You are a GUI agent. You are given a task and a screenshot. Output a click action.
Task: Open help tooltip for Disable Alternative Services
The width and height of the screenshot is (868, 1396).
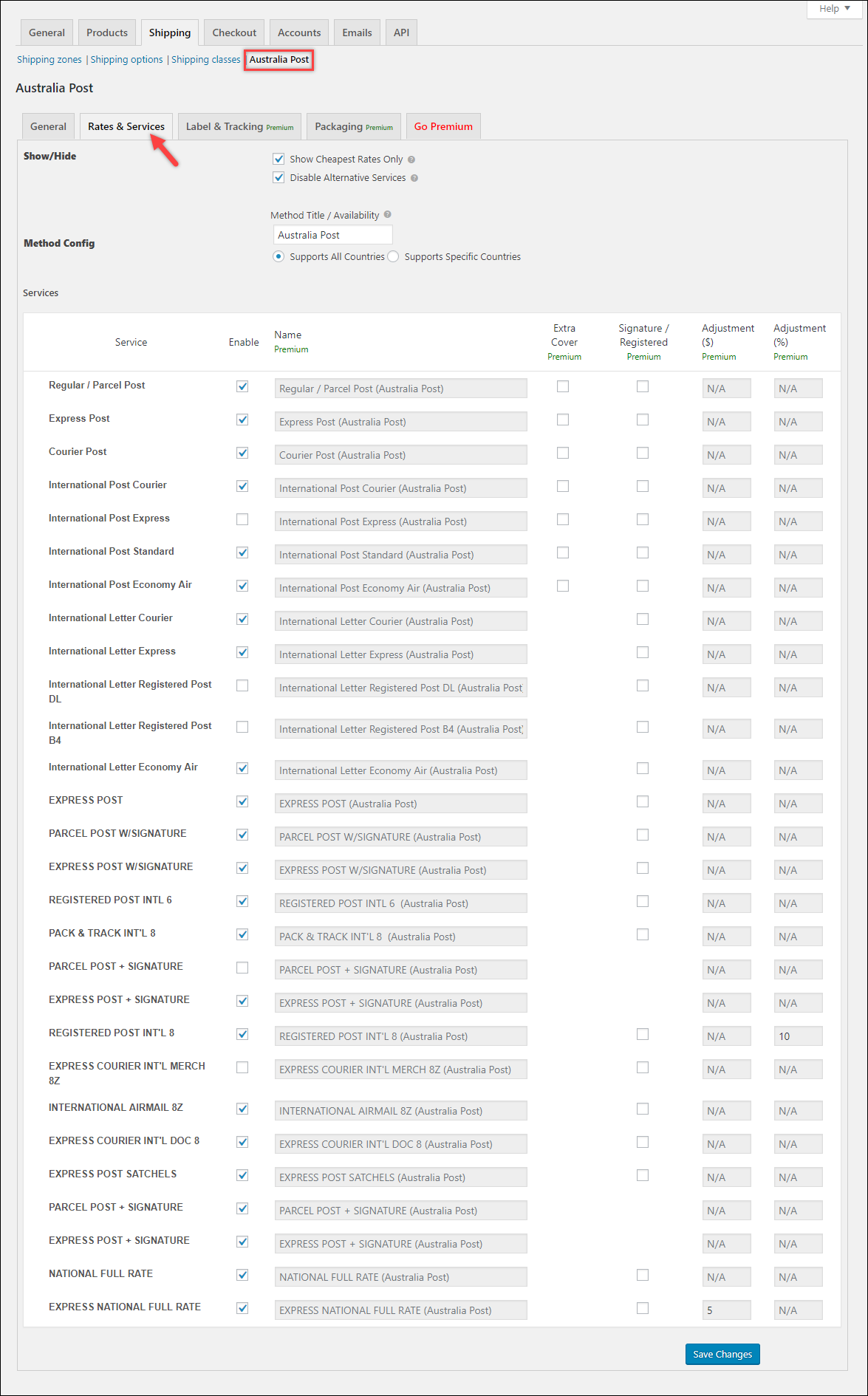[x=414, y=178]
